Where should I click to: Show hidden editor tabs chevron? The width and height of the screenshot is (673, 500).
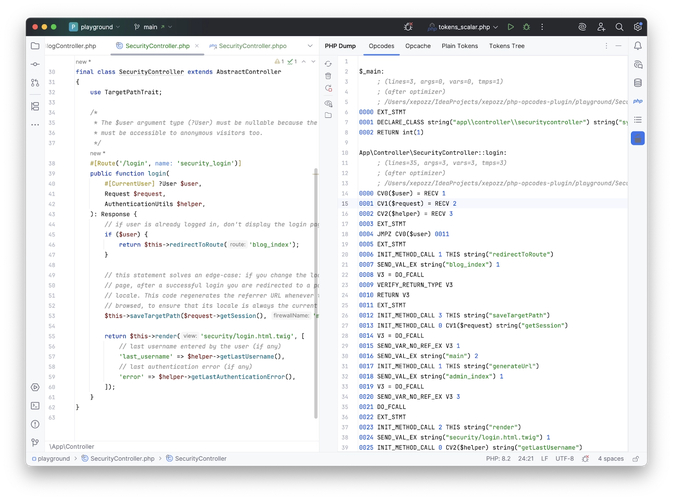(310, 45)
